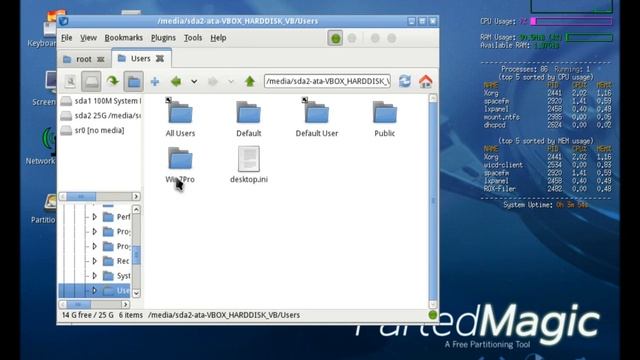The image size is (640, 360).
Task: Toggle the grey panel 2 button next to green one
Action: point(351,38)
